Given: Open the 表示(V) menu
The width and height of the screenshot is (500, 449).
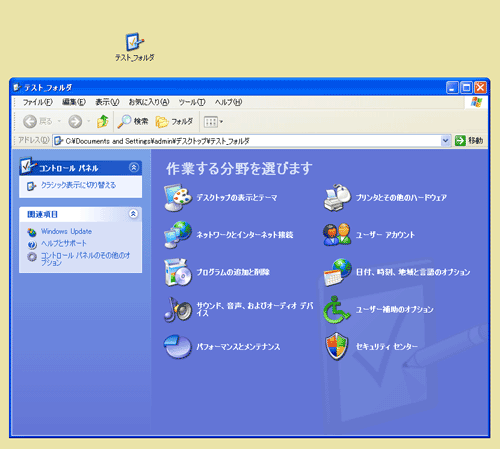Looking at the screenshot, I should pos(107,102).
